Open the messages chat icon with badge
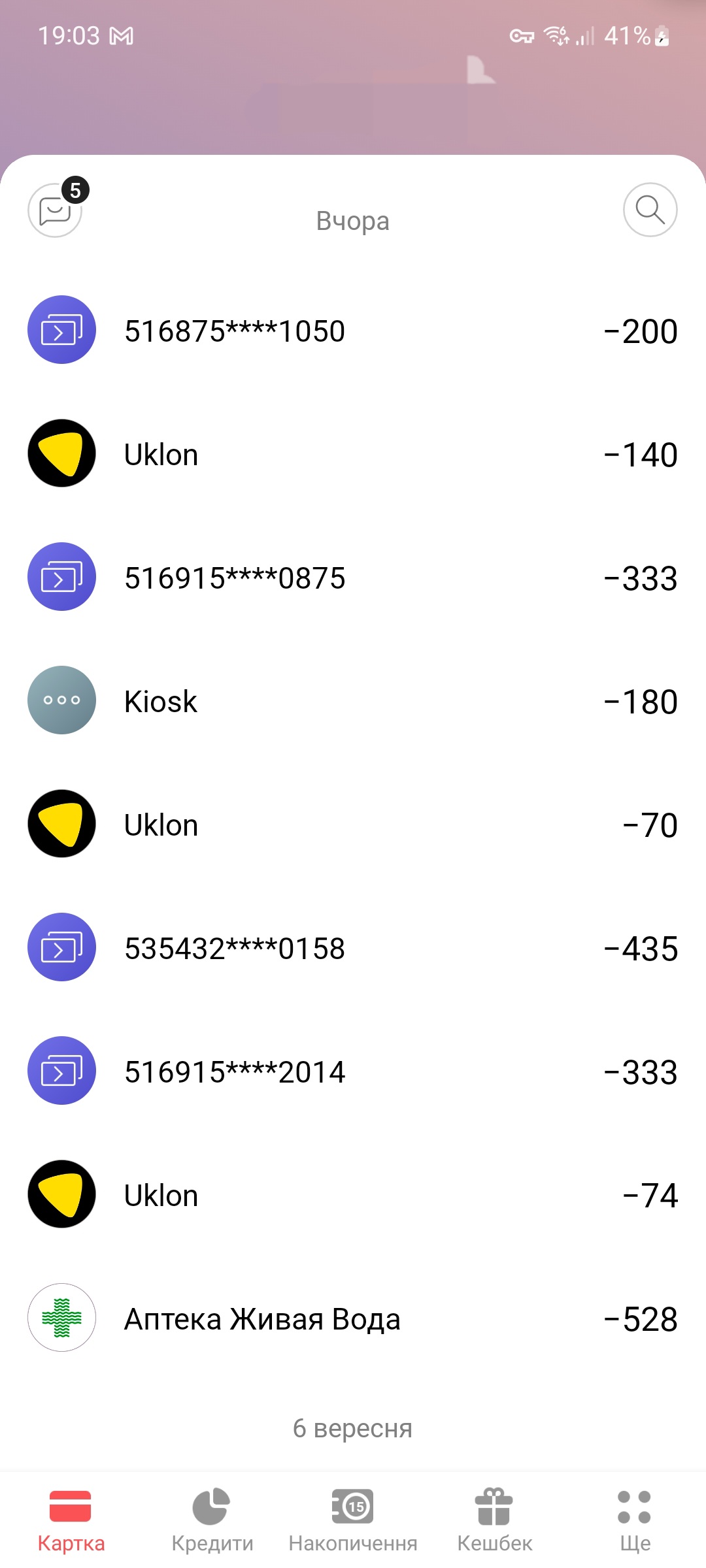This screenshot has height=1568, width=706. click(x=56, y=210)
